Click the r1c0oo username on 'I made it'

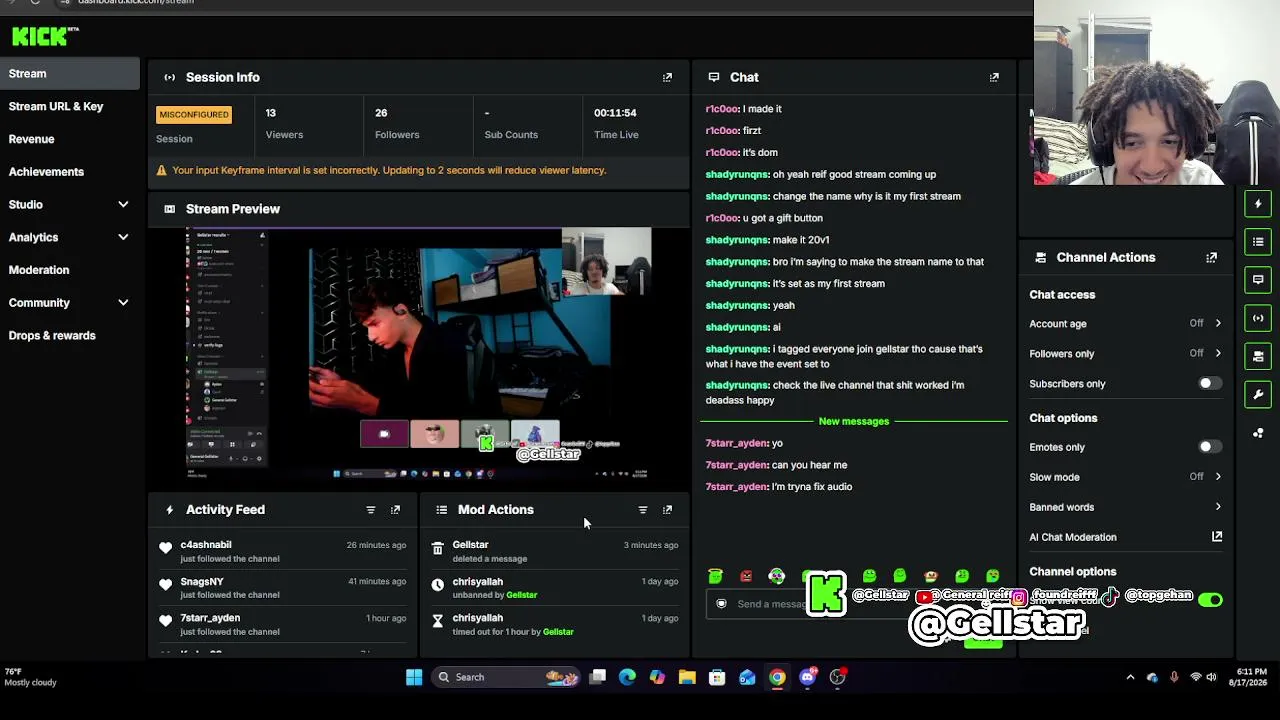click(x=722, y=109)
